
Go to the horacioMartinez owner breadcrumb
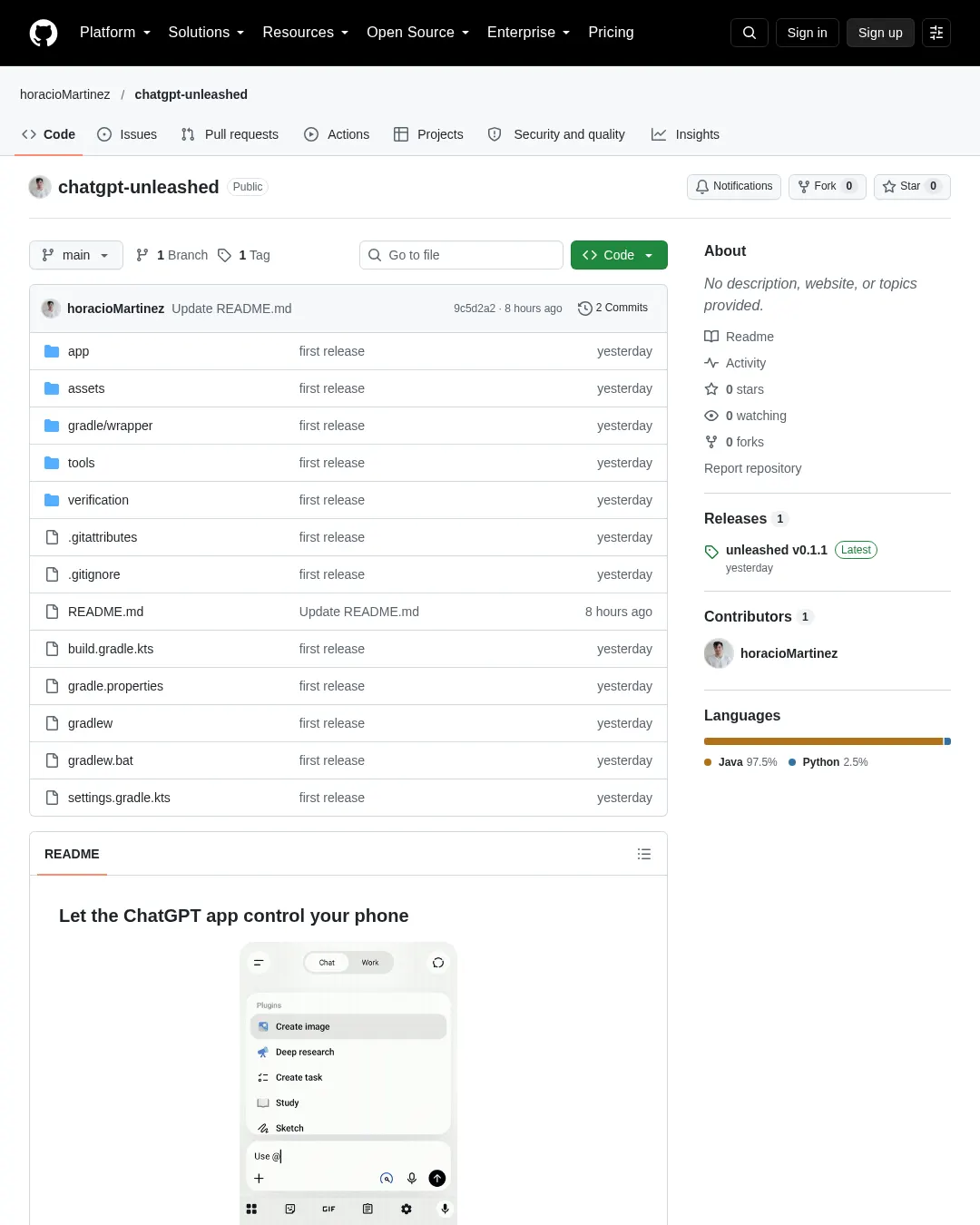coord(65,94)
